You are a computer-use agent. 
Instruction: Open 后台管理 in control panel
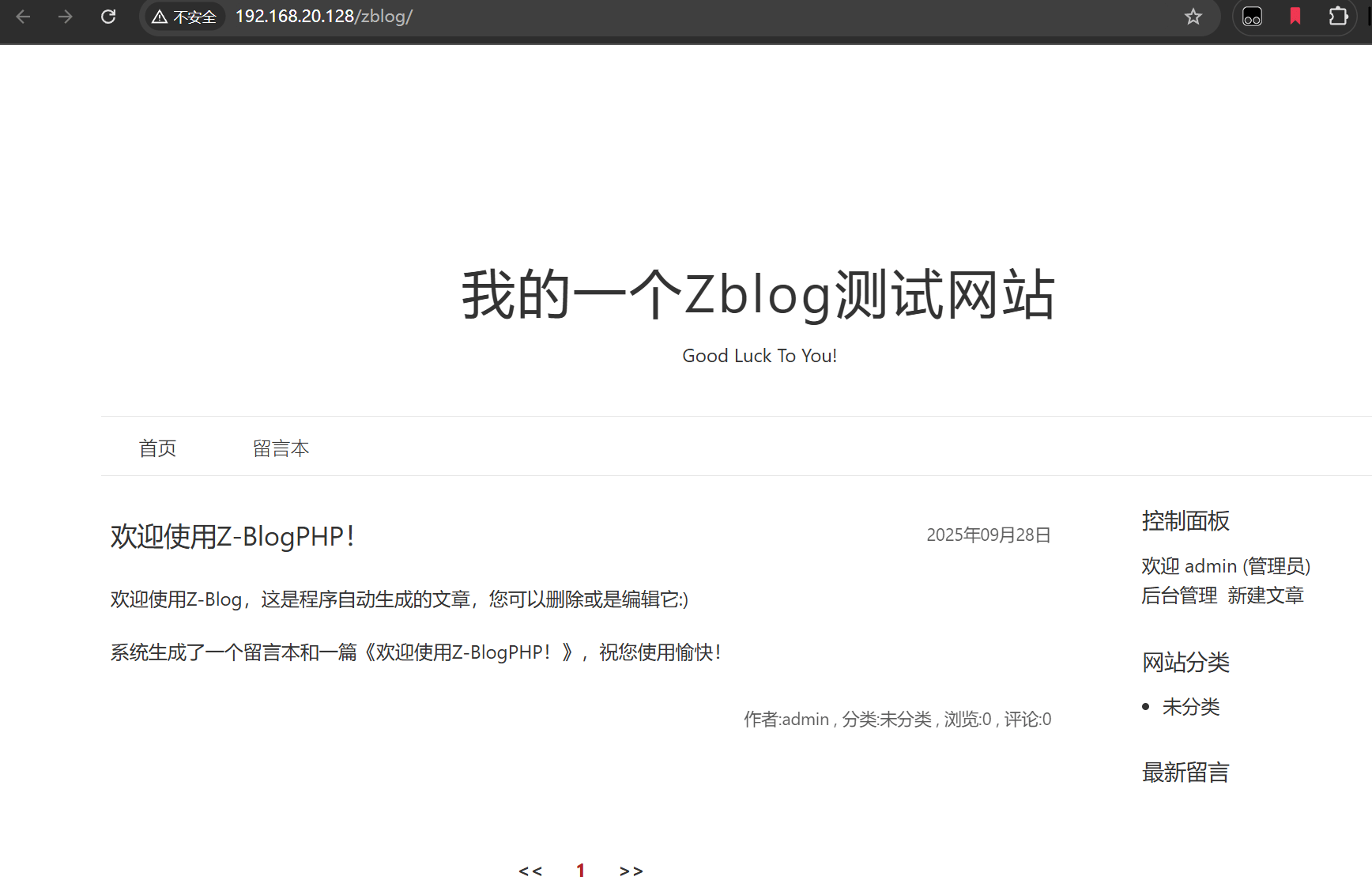point(1179,595)
